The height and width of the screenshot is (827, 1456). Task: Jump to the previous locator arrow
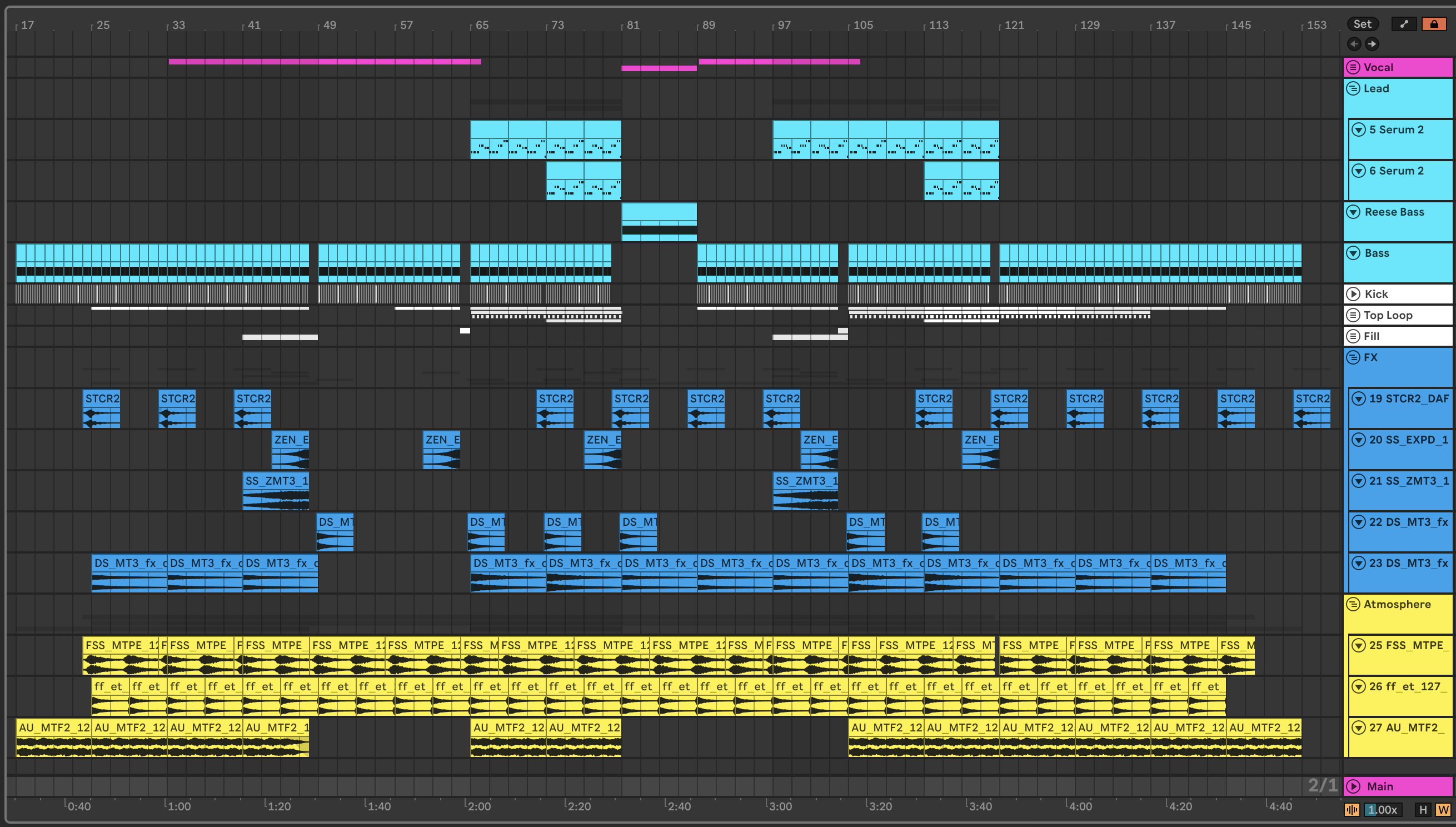tap(1354, 44)
